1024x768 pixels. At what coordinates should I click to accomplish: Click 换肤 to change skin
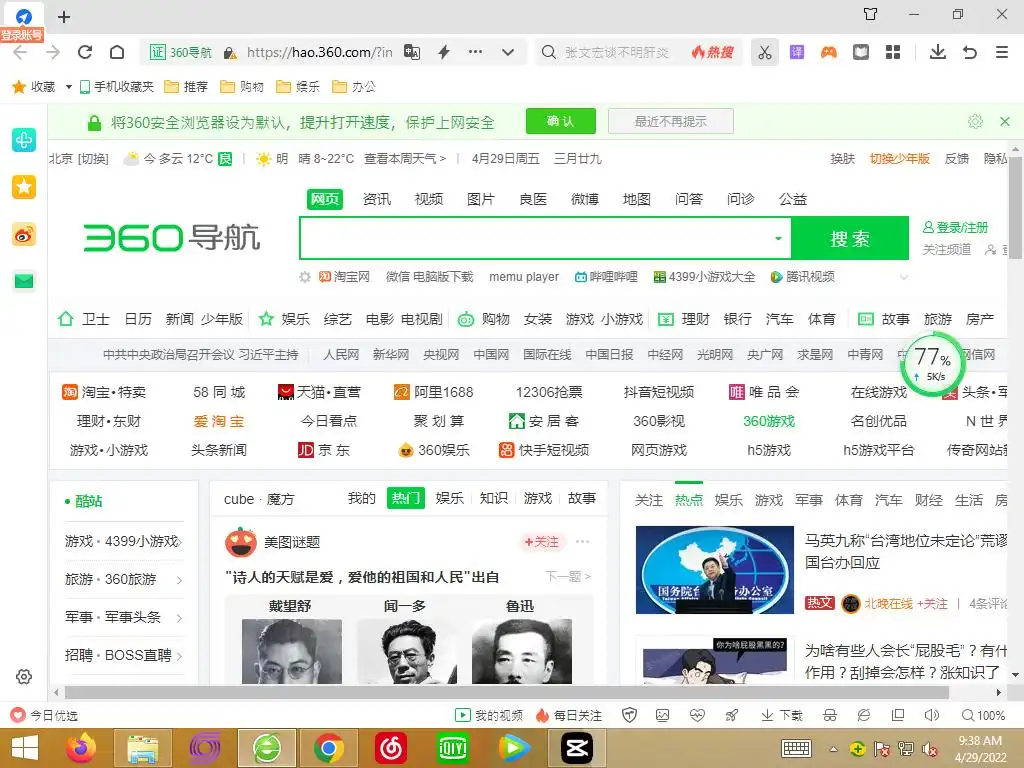[842, 159]
